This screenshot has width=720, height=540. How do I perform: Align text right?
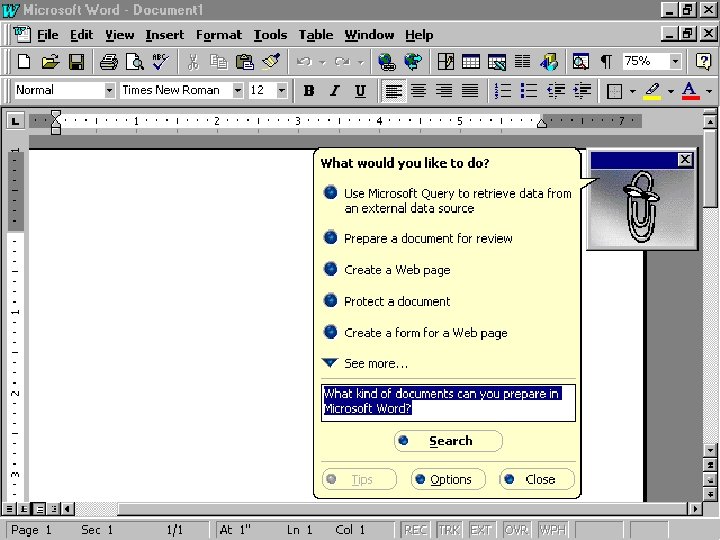tap(444, 90)
